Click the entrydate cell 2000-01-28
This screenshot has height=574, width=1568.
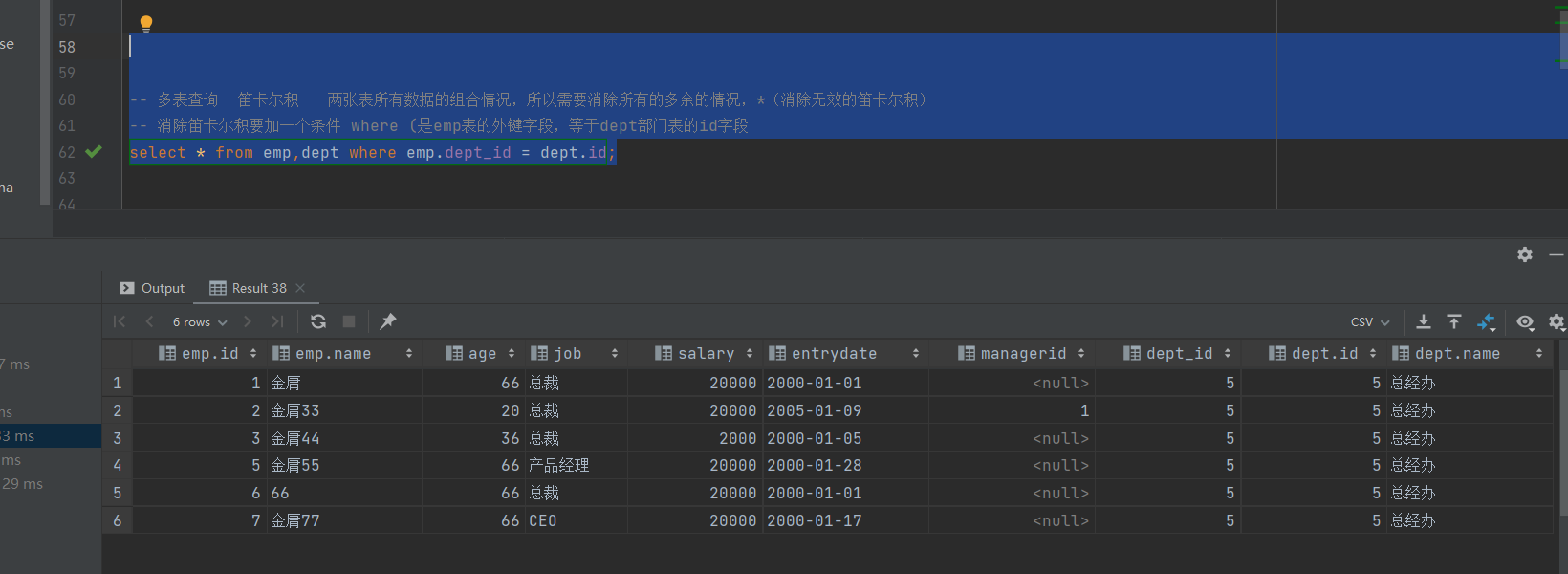click(x=845, y=465)
